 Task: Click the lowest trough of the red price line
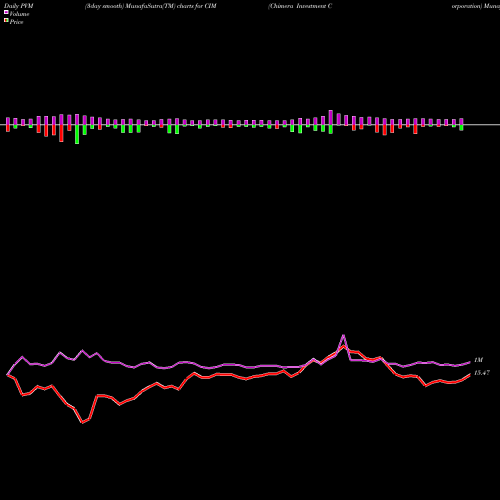(82, 423)
